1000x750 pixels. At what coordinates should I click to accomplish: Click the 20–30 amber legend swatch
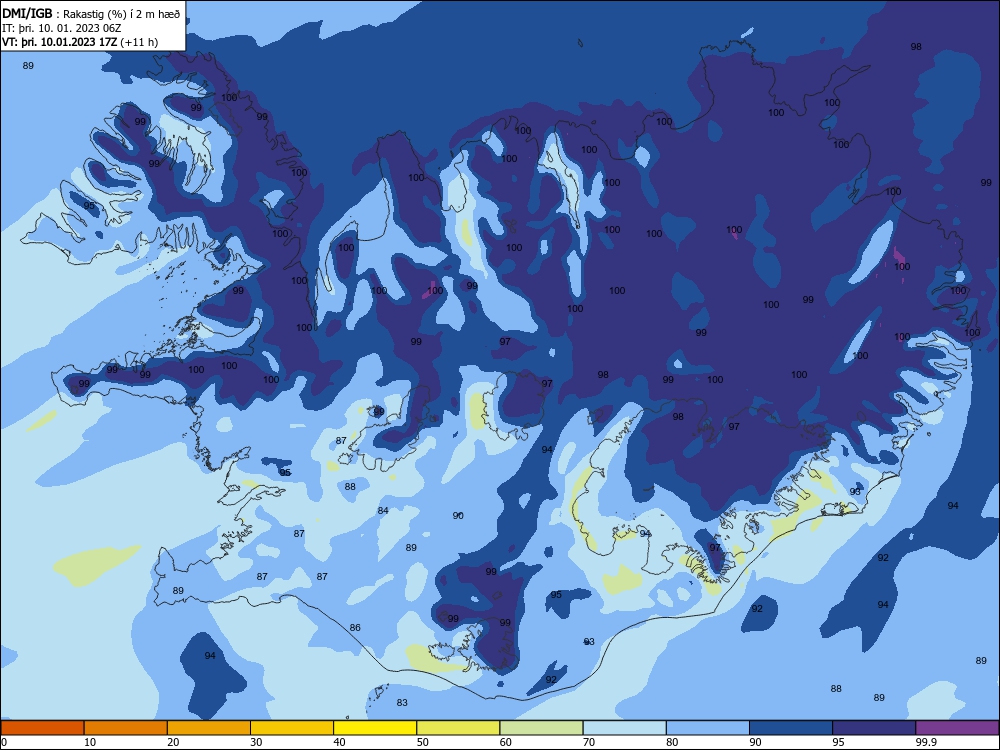(209, 728)
